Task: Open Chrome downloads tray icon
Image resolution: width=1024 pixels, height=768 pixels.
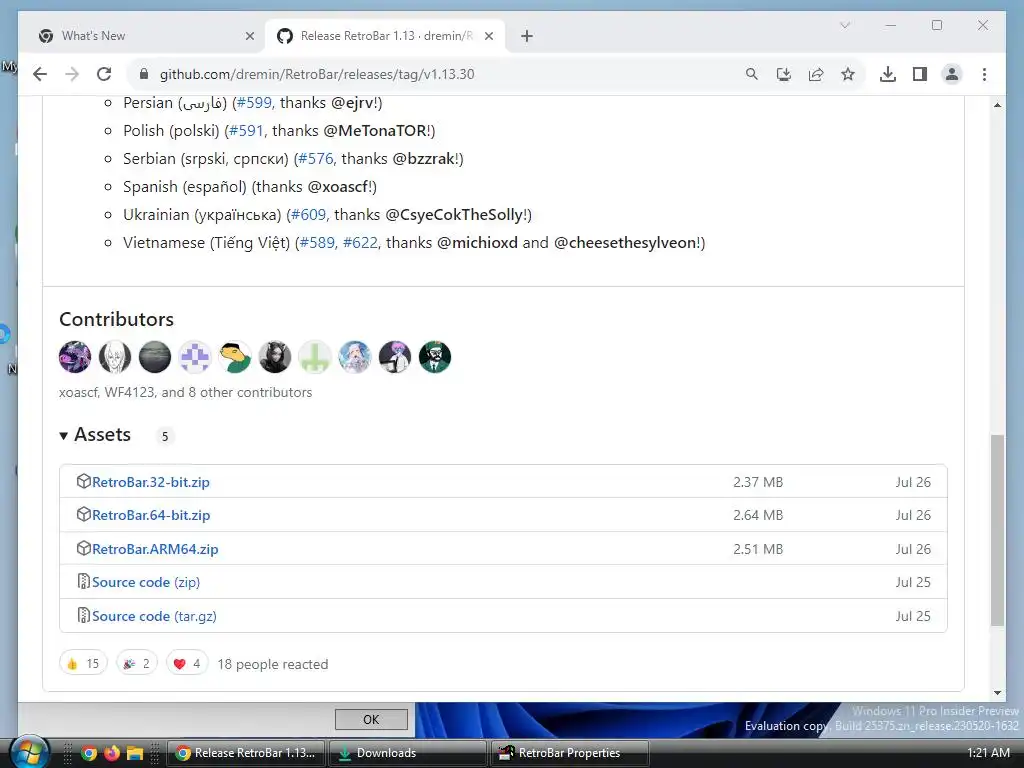Action: [888, 74]
